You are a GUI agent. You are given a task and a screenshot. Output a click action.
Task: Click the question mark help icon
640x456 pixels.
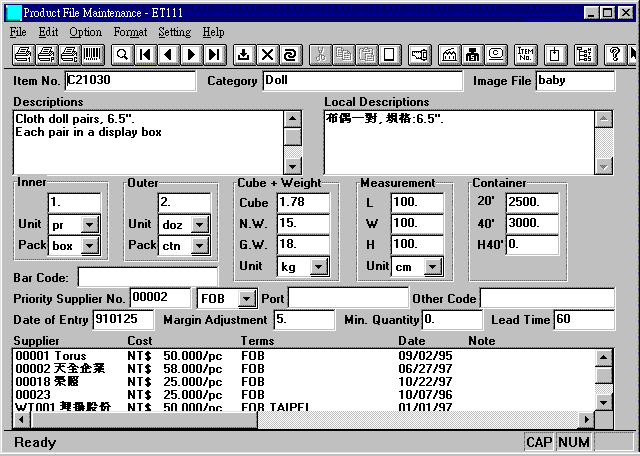614,54
